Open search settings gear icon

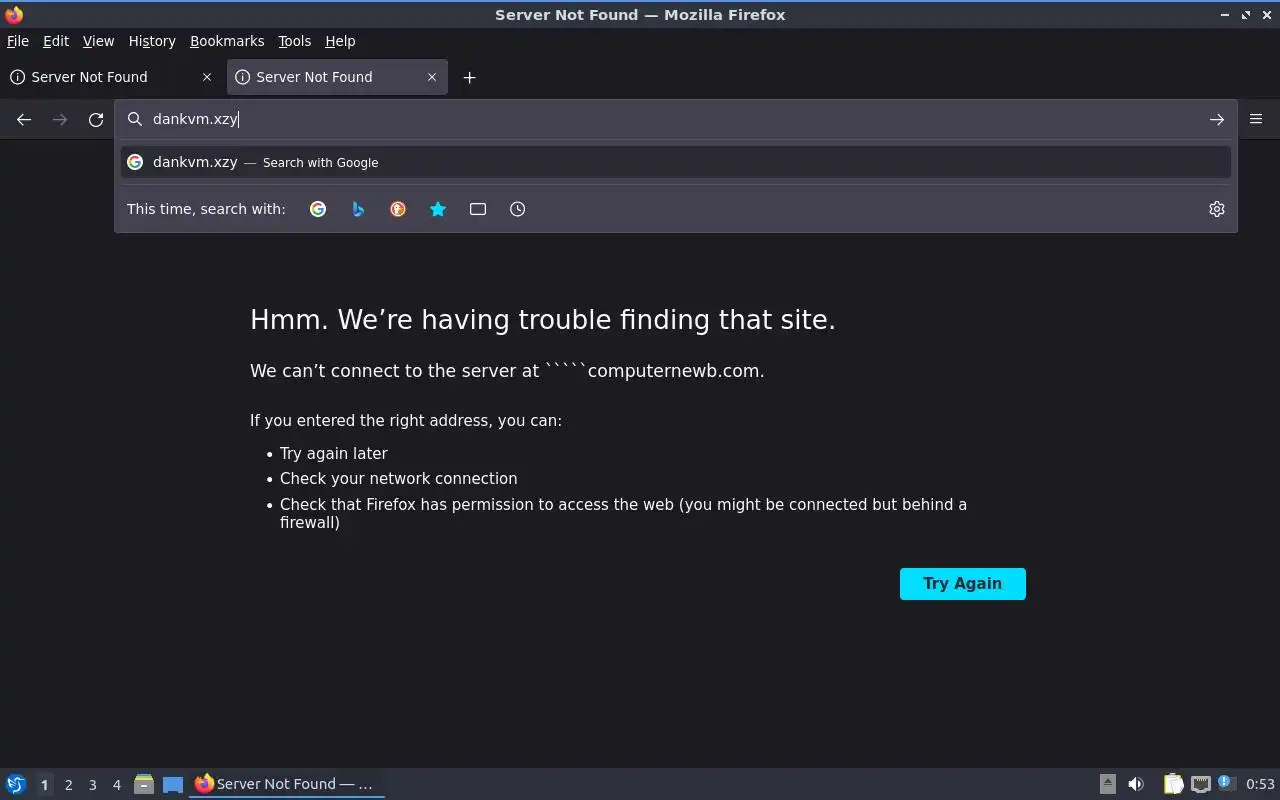tap(1217, 209)
